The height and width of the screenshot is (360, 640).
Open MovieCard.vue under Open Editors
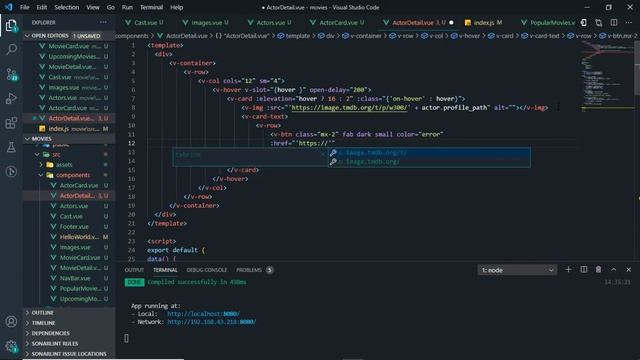tap(69, 46)
